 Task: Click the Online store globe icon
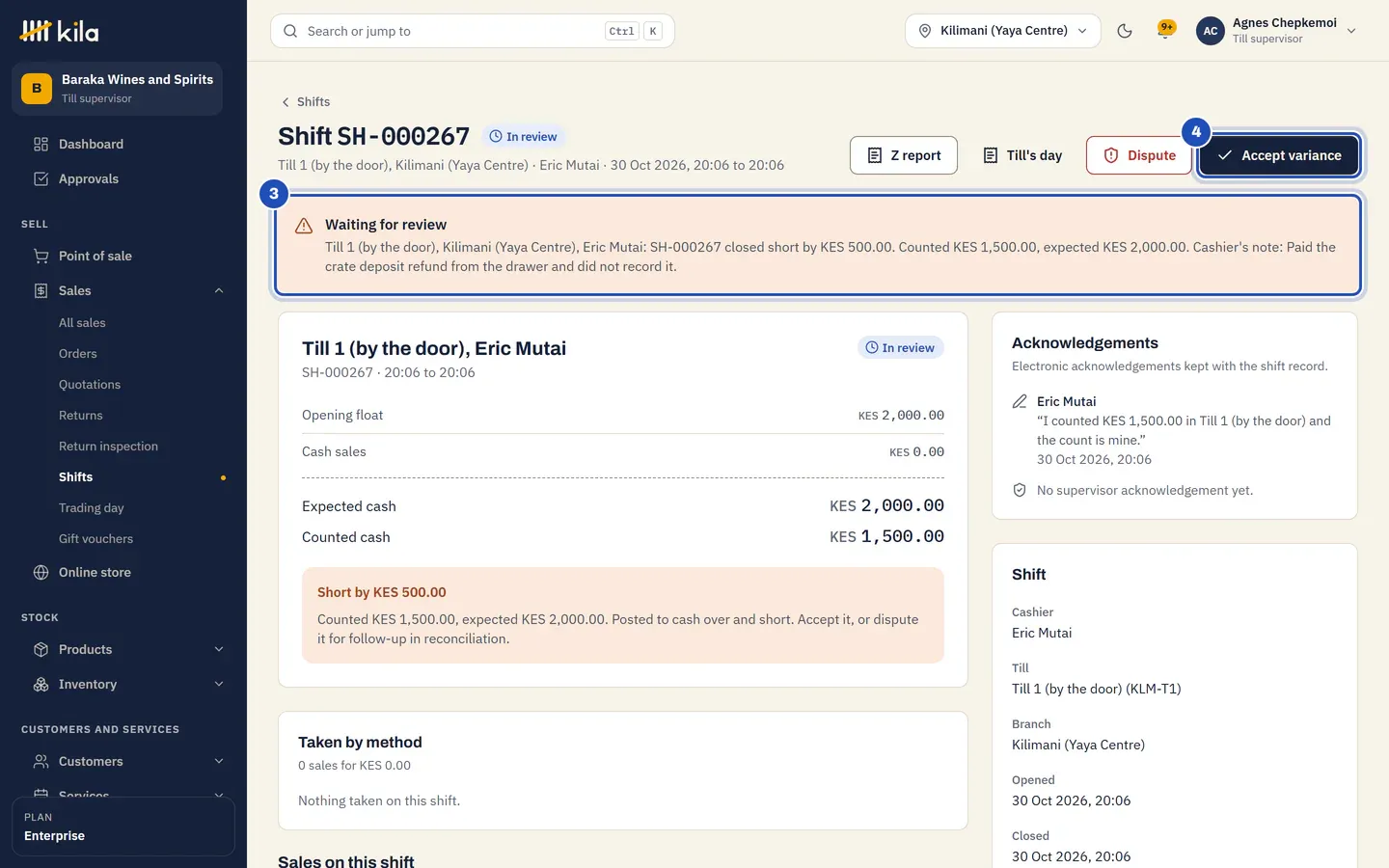tap(41, 573)
